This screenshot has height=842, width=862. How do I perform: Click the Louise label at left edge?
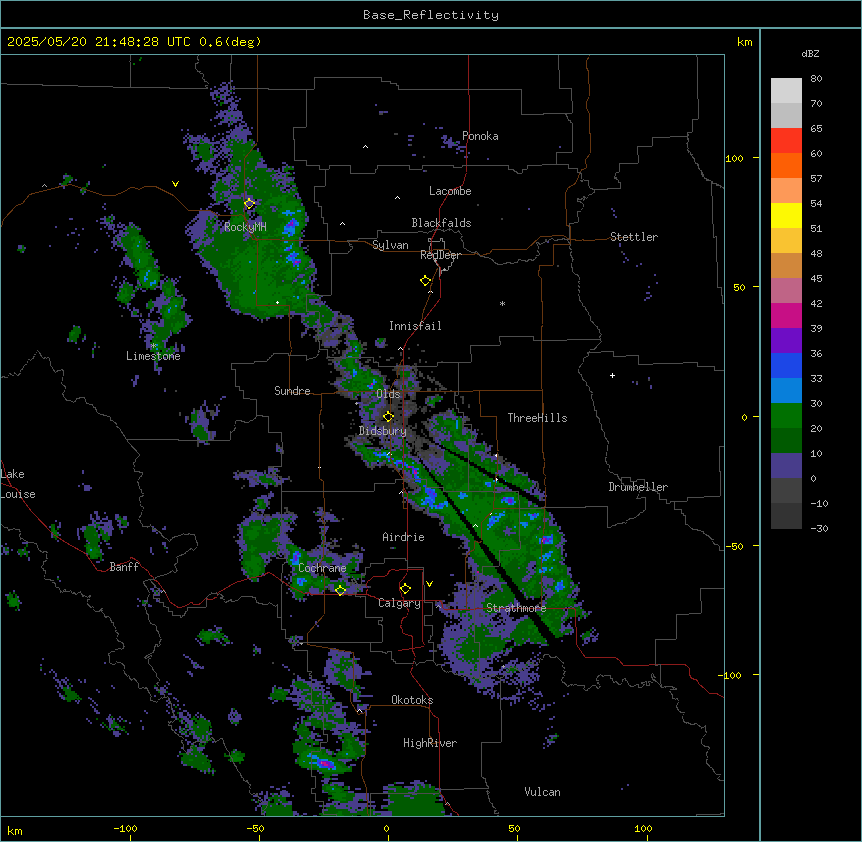(18, 494)
